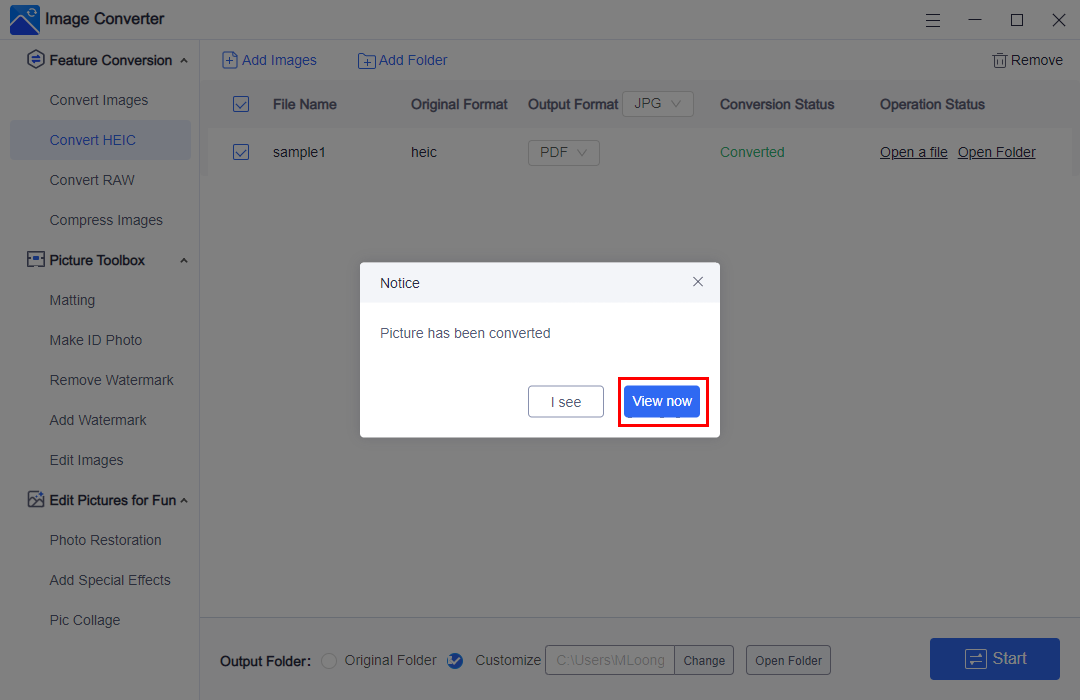Minimize the Image Converter window
1080x700 pixels.
pyautogui.click(x=975, y=20)
